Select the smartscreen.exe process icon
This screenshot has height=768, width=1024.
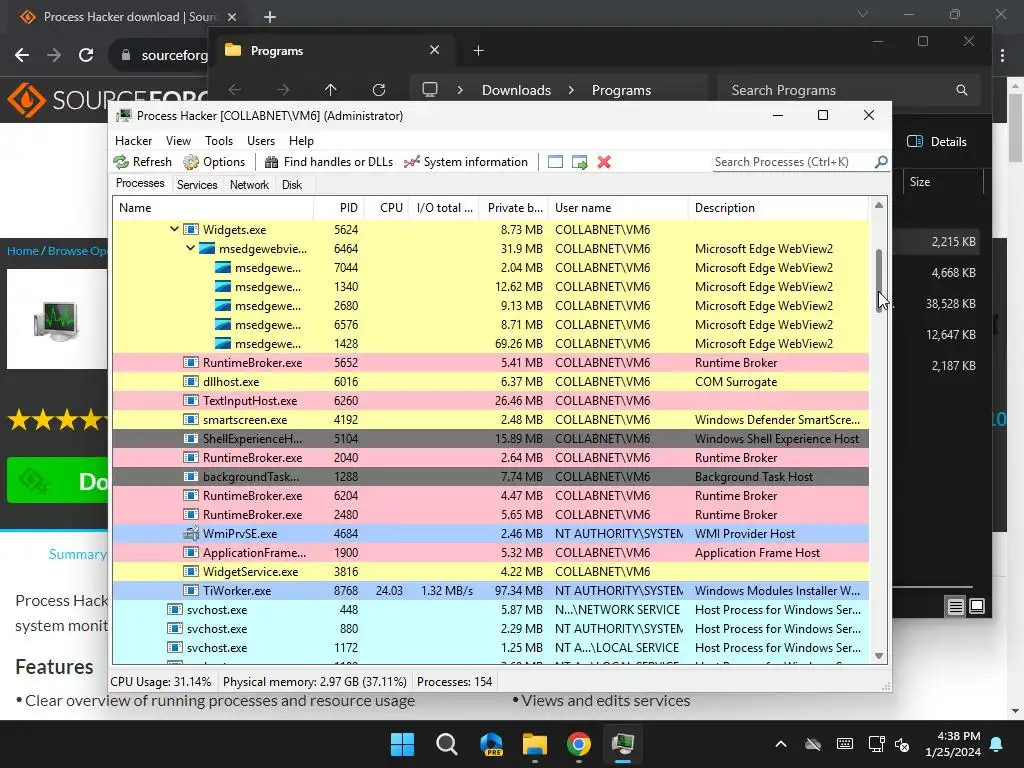click(191, 420)
